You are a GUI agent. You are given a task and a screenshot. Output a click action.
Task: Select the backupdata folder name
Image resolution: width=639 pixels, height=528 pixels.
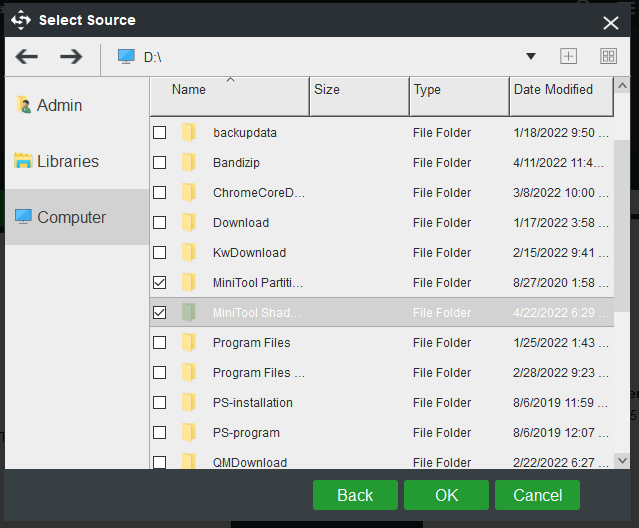[x=245, y=133]
